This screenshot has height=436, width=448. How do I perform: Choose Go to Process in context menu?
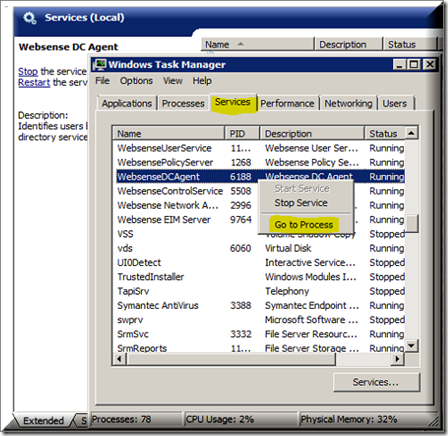click(304, 225)
